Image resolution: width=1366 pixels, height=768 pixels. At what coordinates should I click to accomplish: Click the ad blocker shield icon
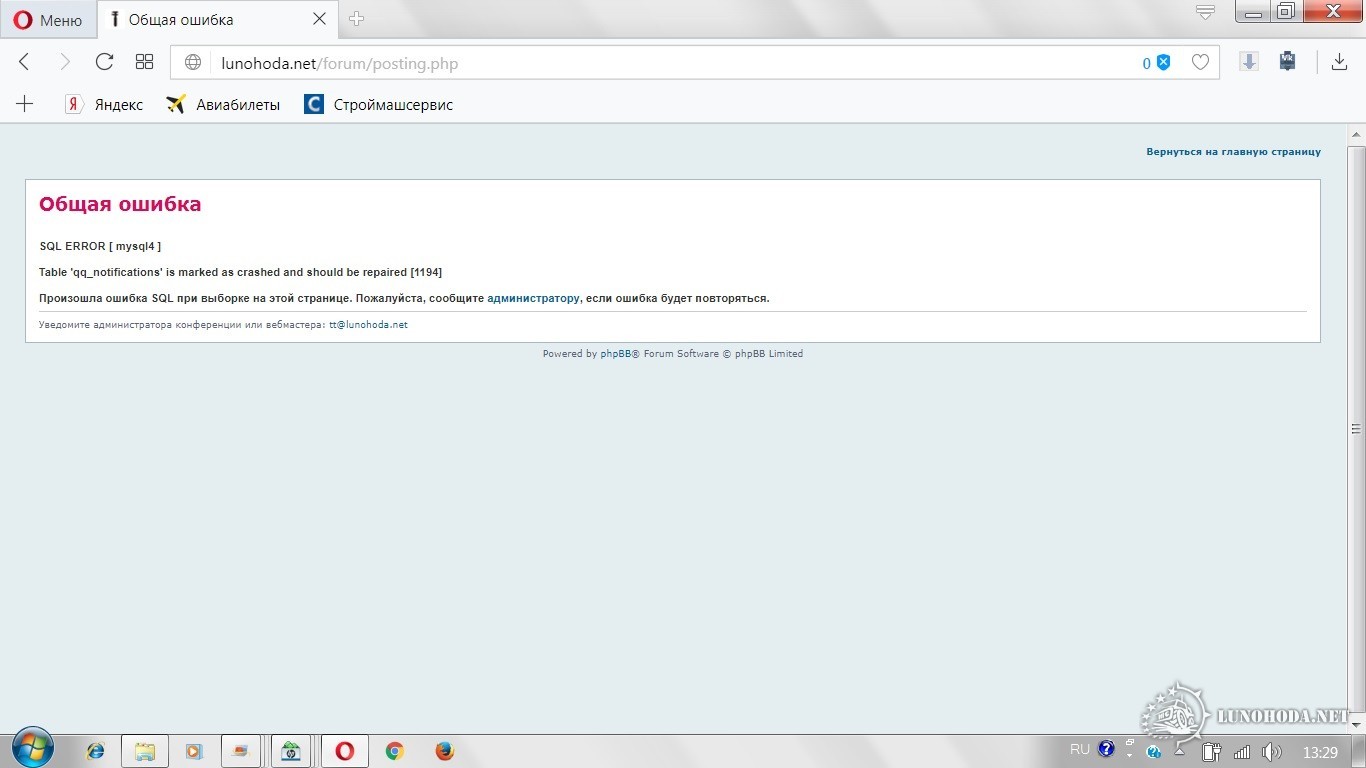click(1163, 62)
